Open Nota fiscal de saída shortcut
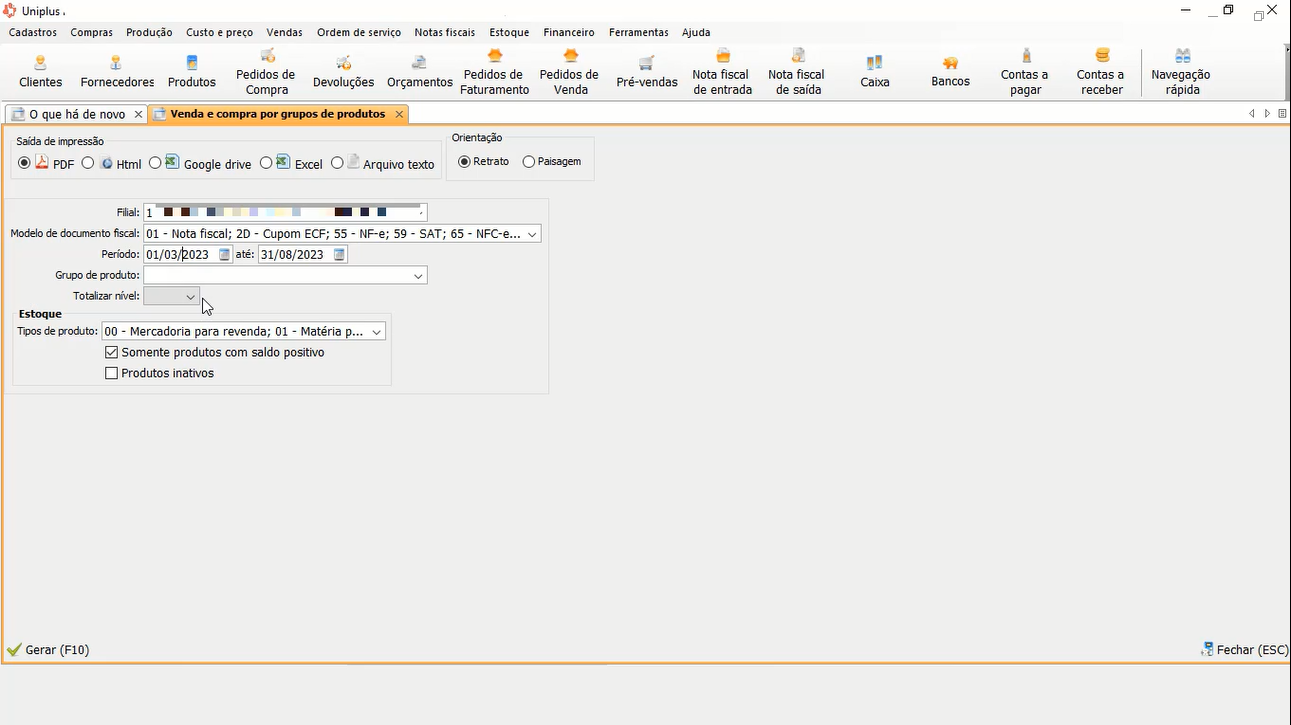 (x=797, y=72)
